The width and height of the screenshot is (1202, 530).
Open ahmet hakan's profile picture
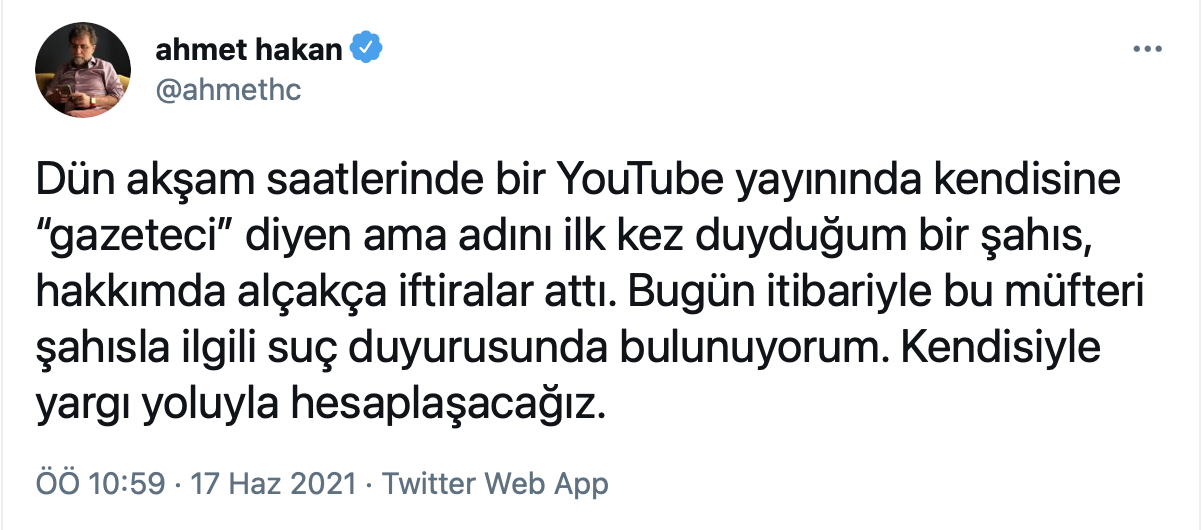click(83, 69)
